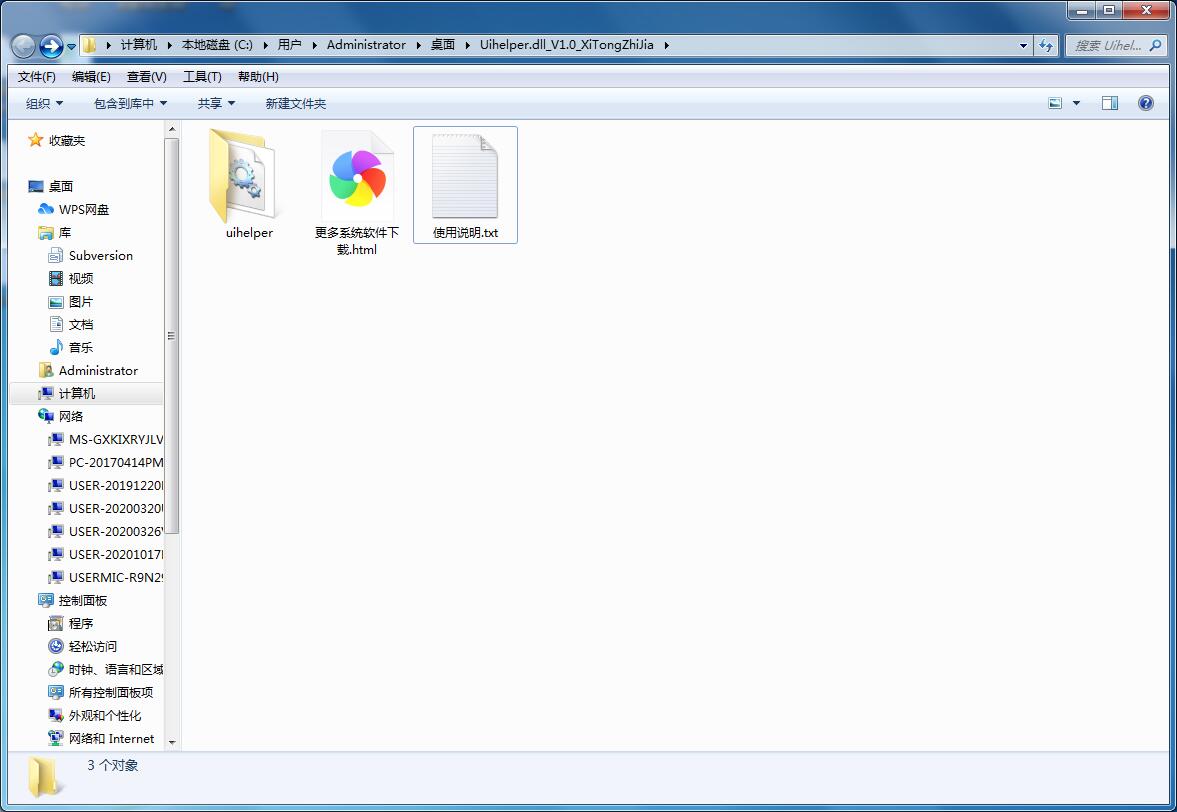Open MS-GXKIXRYJLV network computer

[x=116, y=440]
